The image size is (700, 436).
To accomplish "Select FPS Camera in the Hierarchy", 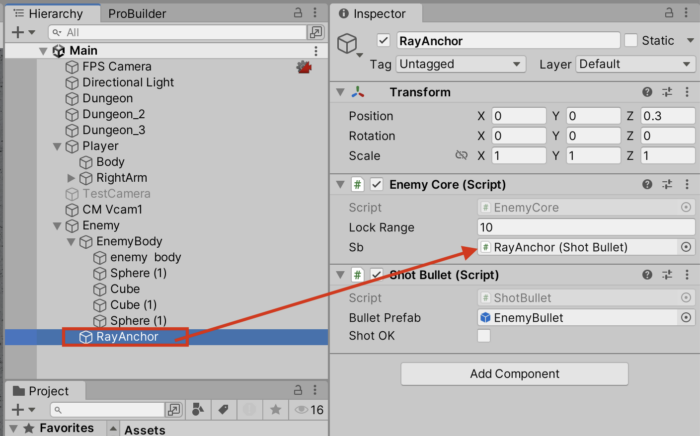I will click(116, 67).
